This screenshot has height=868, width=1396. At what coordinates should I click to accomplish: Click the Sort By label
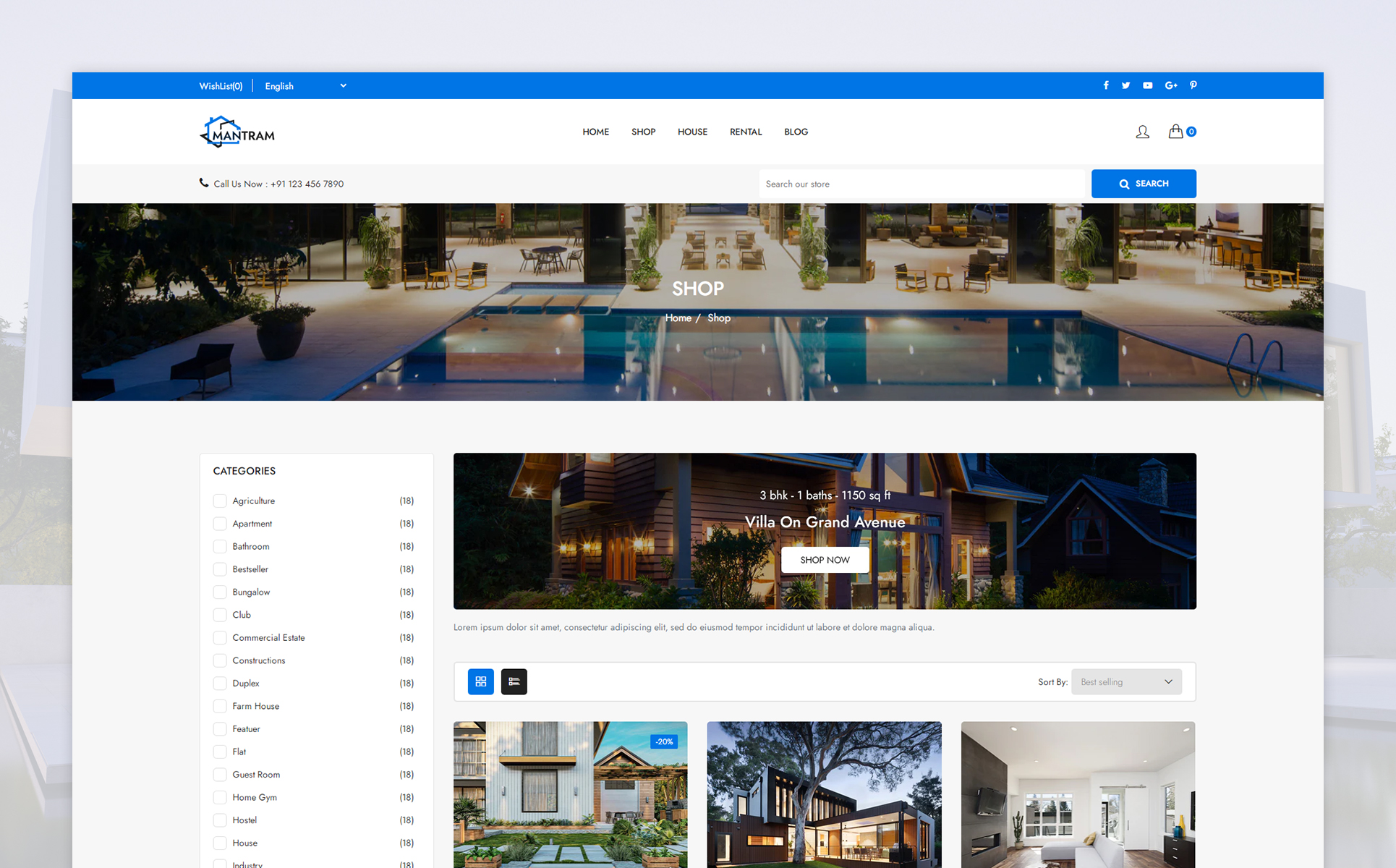[x=1052, y=682]
